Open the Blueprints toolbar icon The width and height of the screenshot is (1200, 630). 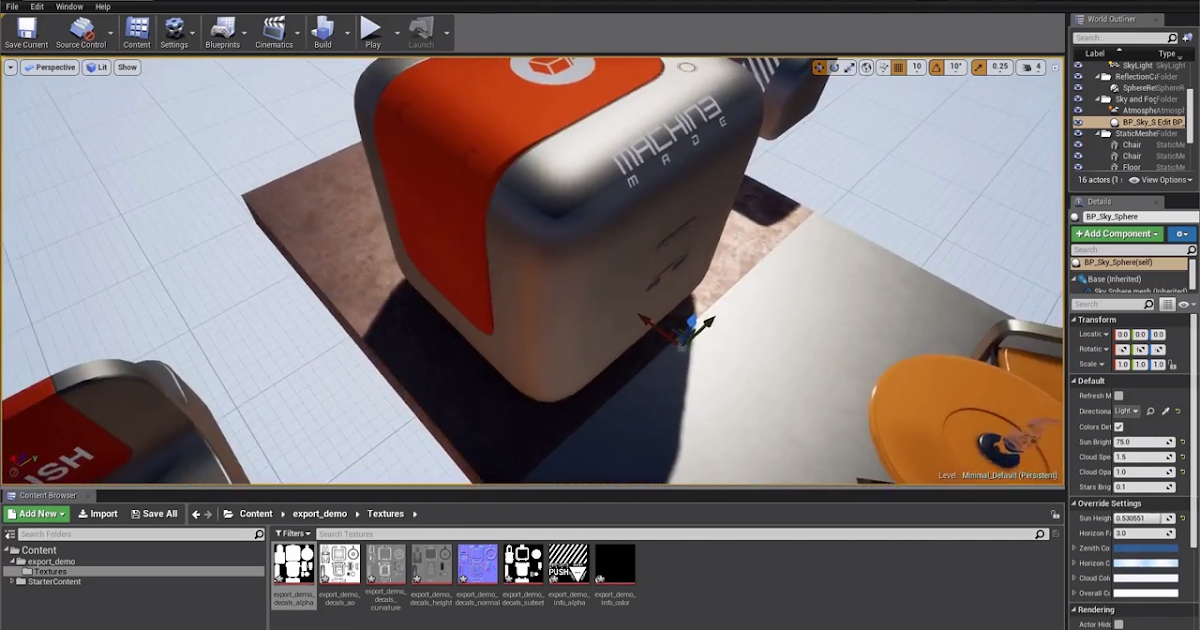coord(222,32)
